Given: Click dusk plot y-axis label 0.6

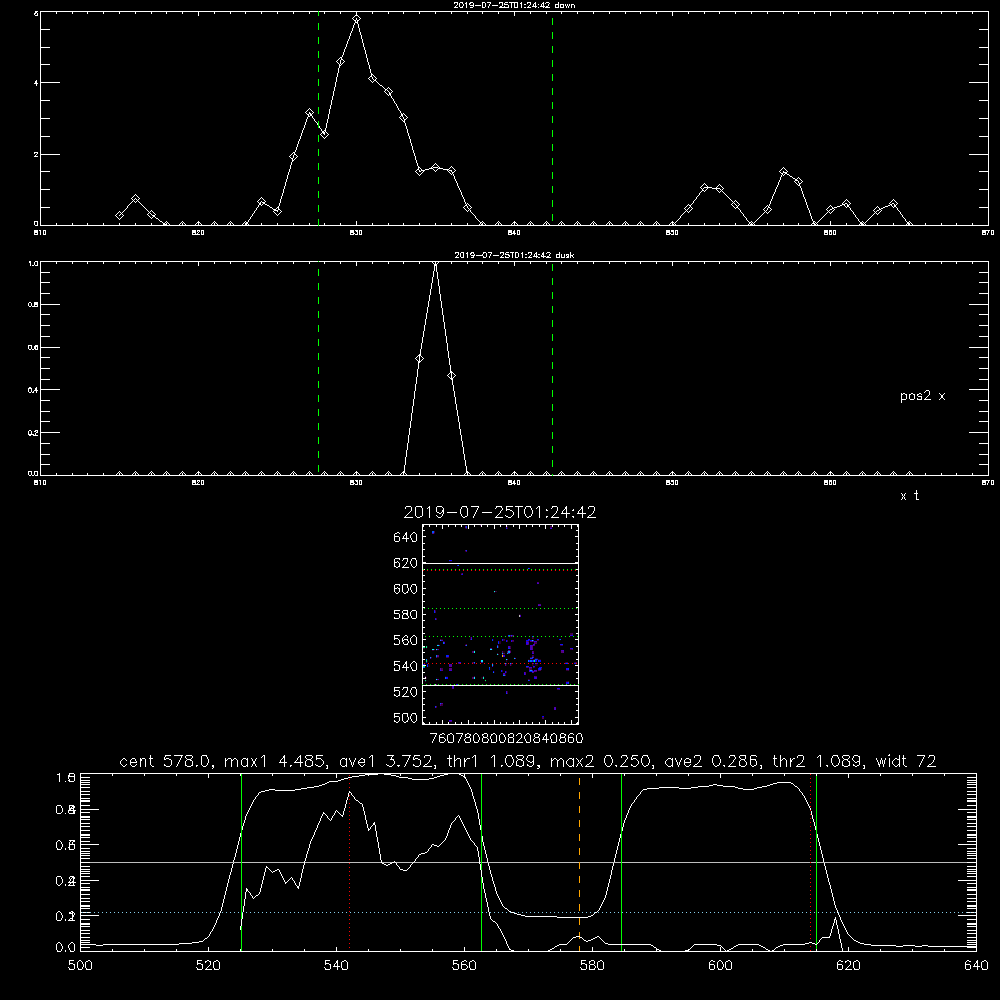Looking at the screenshot, I should click(x=33, y=348).
